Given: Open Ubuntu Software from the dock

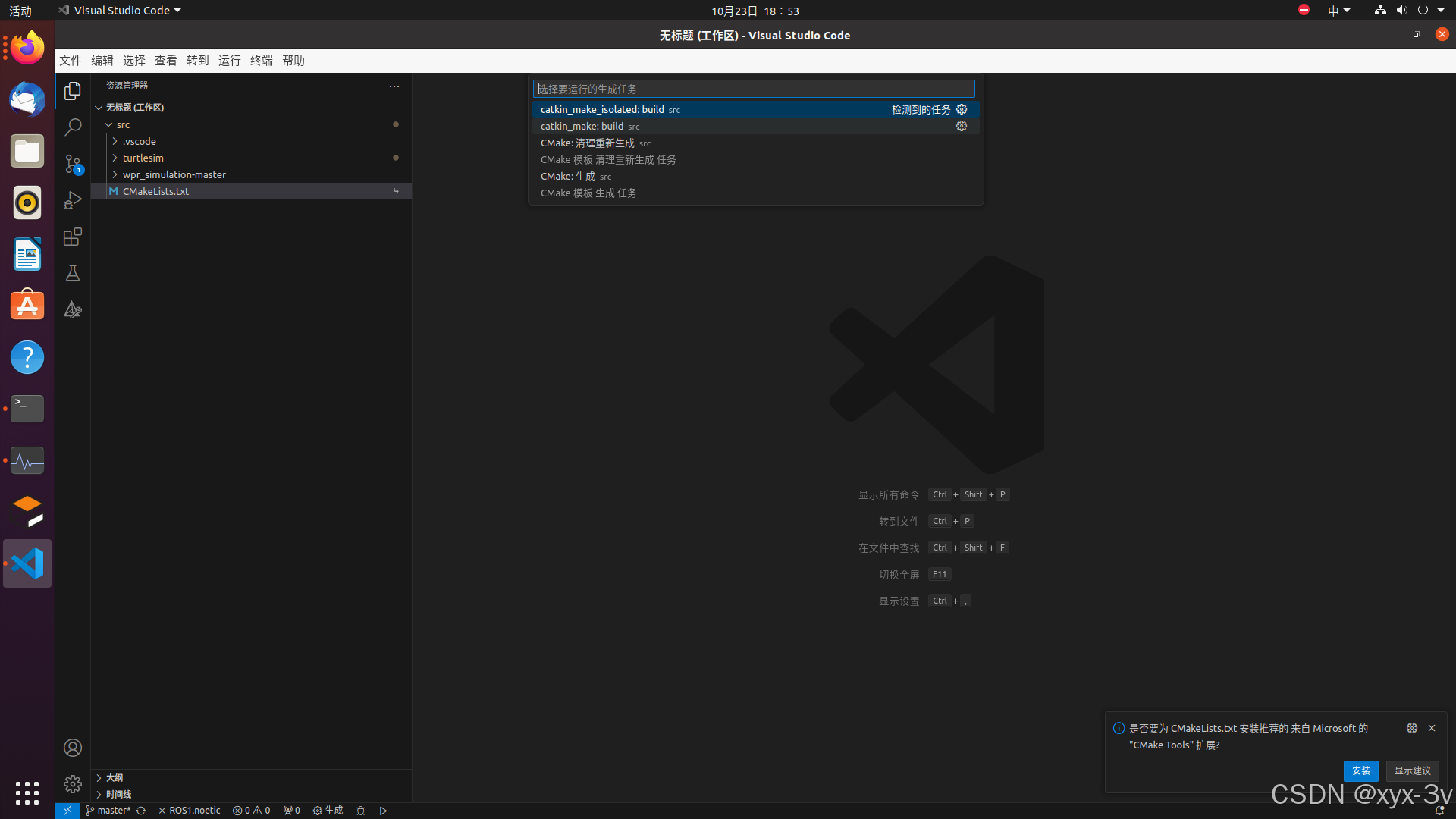Looking at the screenshot, I should click(x=27, y=306).
